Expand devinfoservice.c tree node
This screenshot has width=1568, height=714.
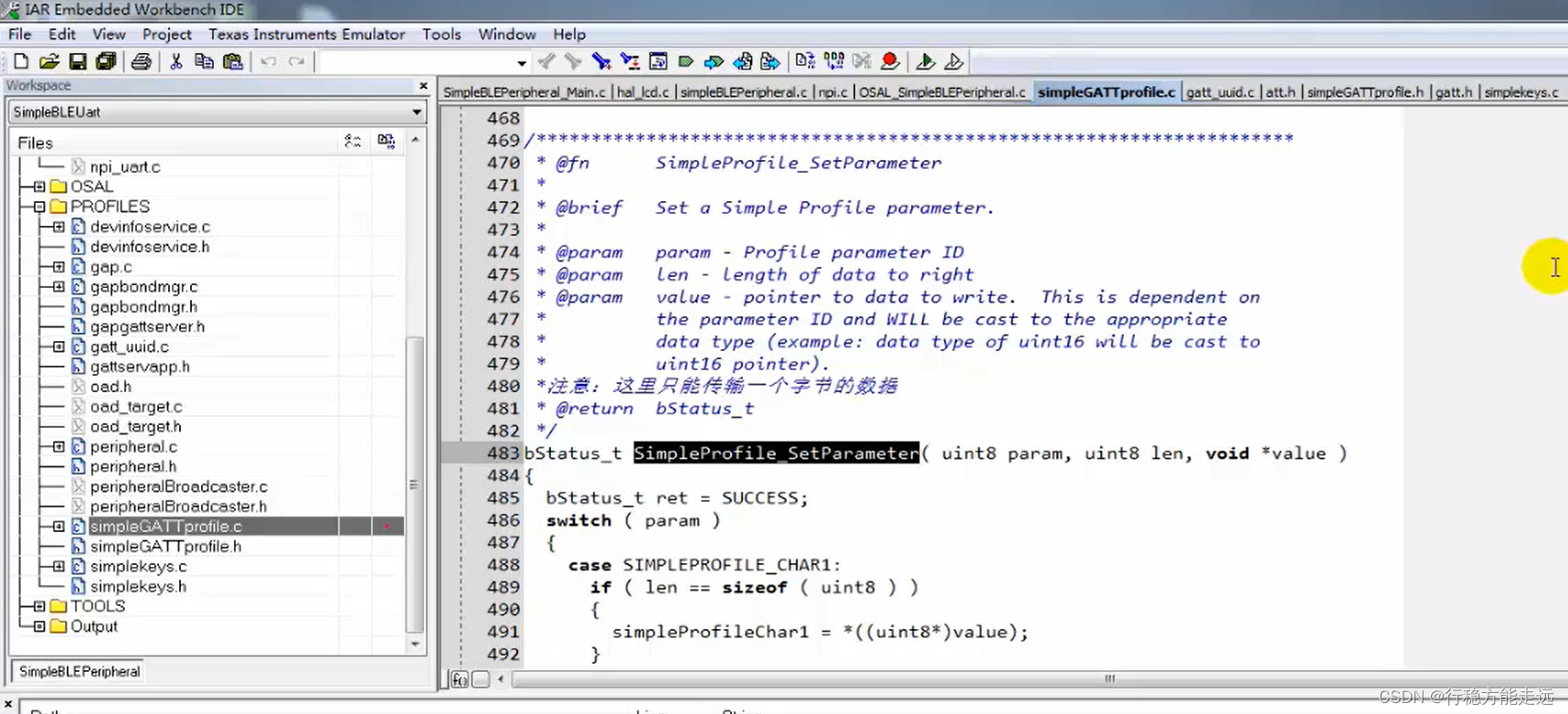tap(58, 227)
